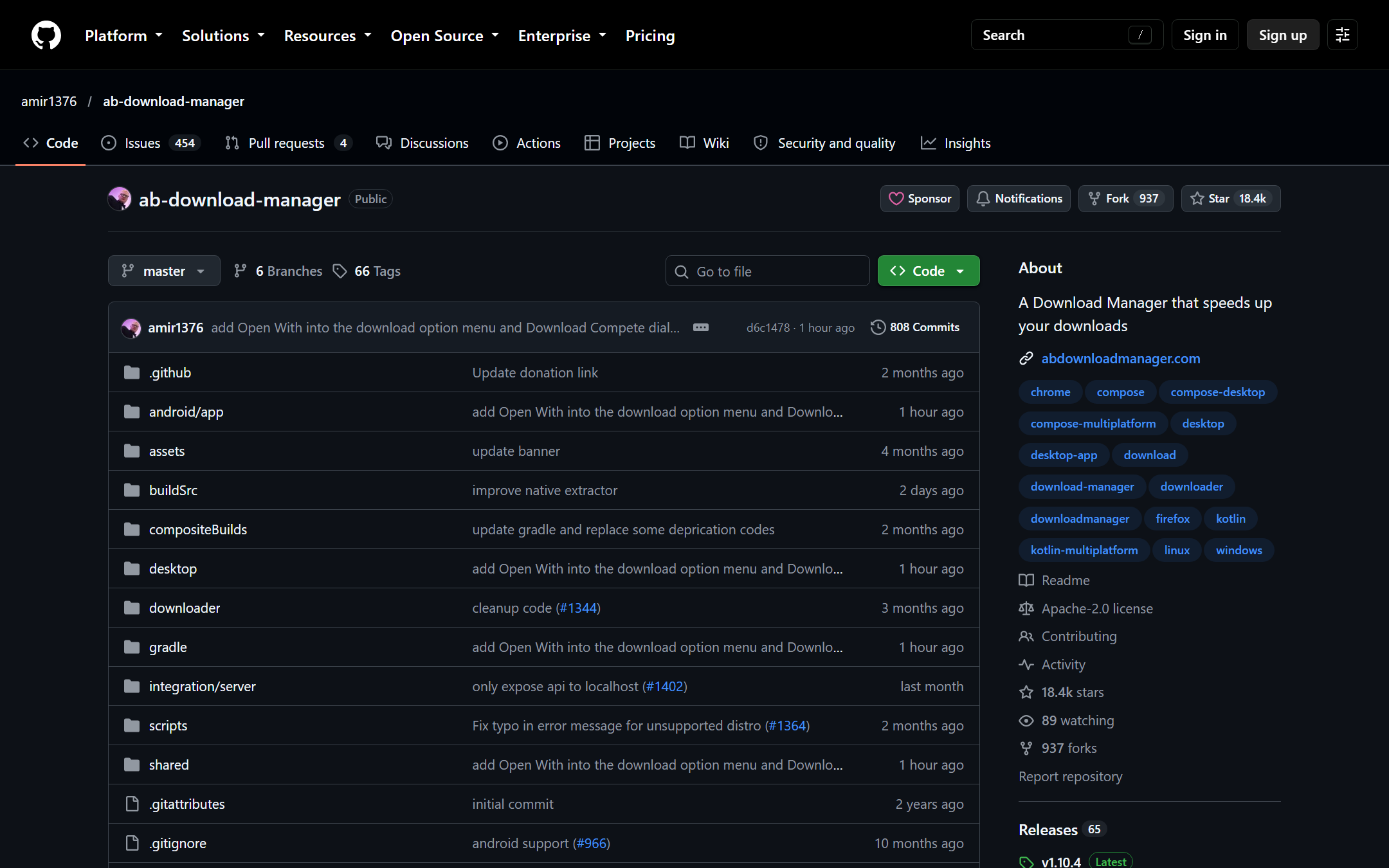The height and width of the screenshot is (868, 1389).
Task: Click the amir1376 avatar beside repository title
Action: (x=120, y=199)
